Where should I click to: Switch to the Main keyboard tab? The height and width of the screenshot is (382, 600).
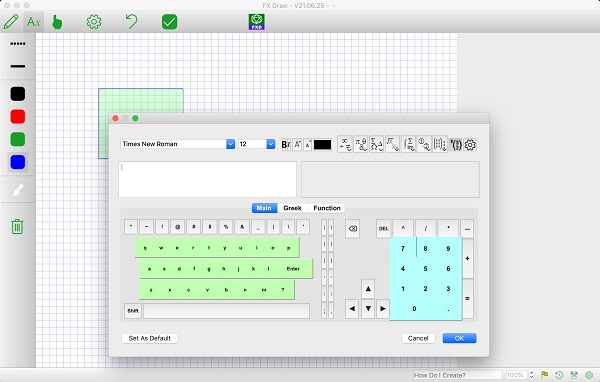click(x=264, y=208)
